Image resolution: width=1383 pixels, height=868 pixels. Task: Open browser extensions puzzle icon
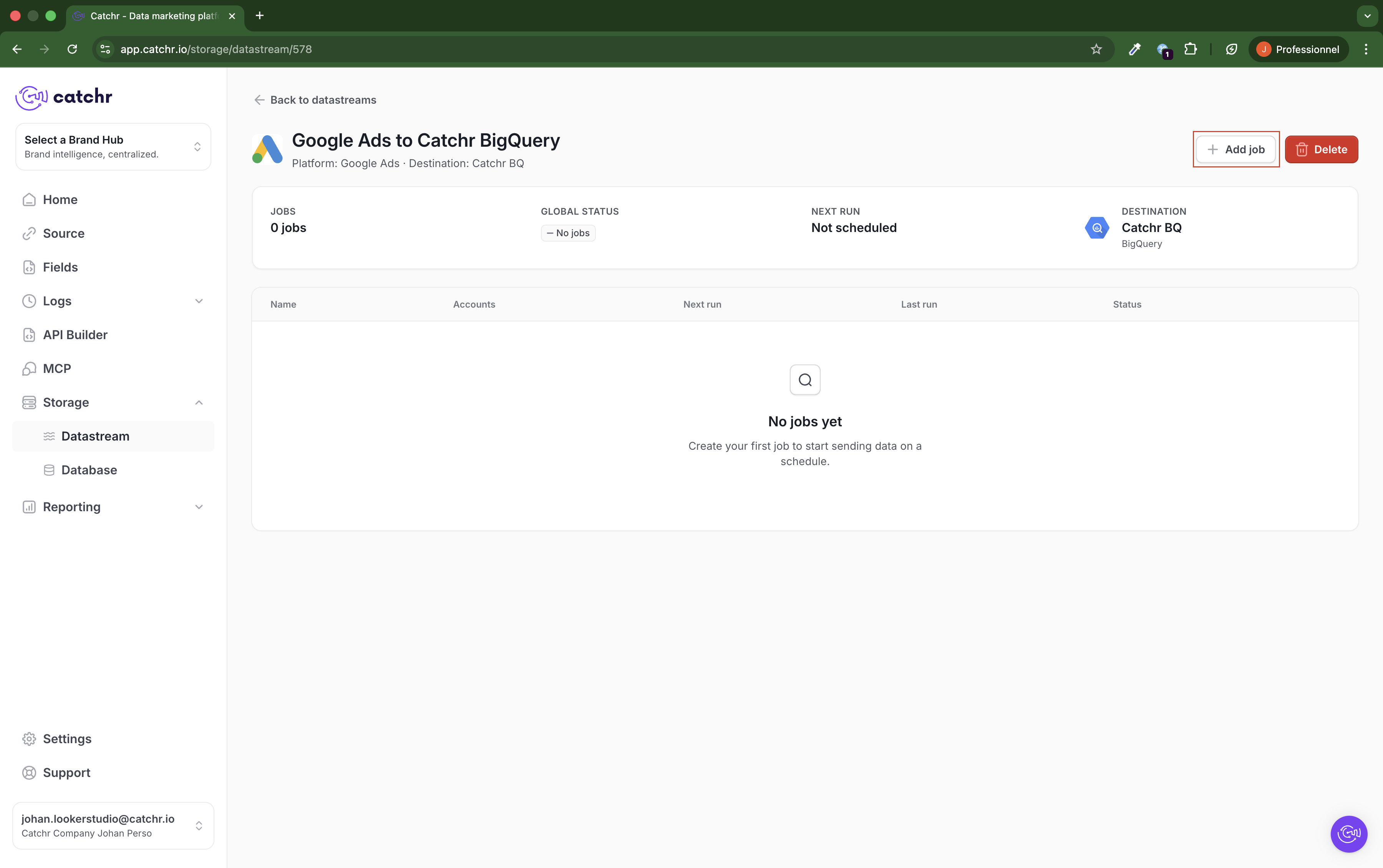(1191, 50)
